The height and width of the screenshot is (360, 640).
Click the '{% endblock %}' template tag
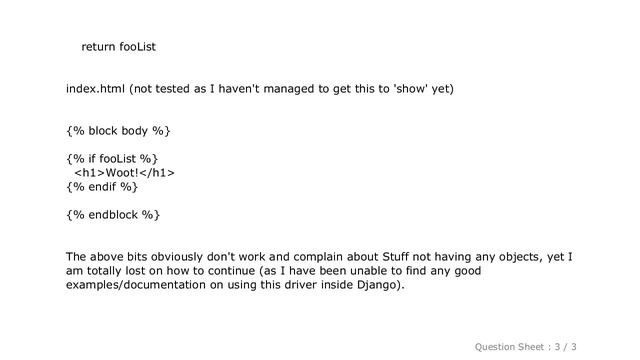(x=113, y=215)
